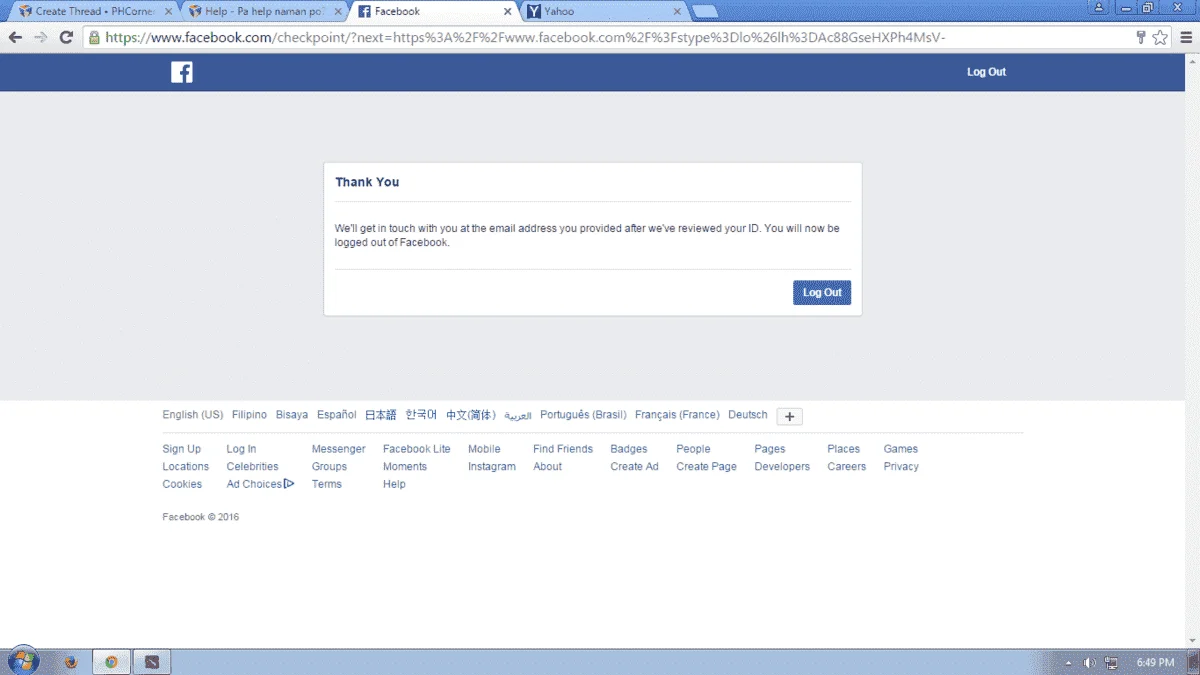Click the Facebook logo in header

click(x=182, y=72)
